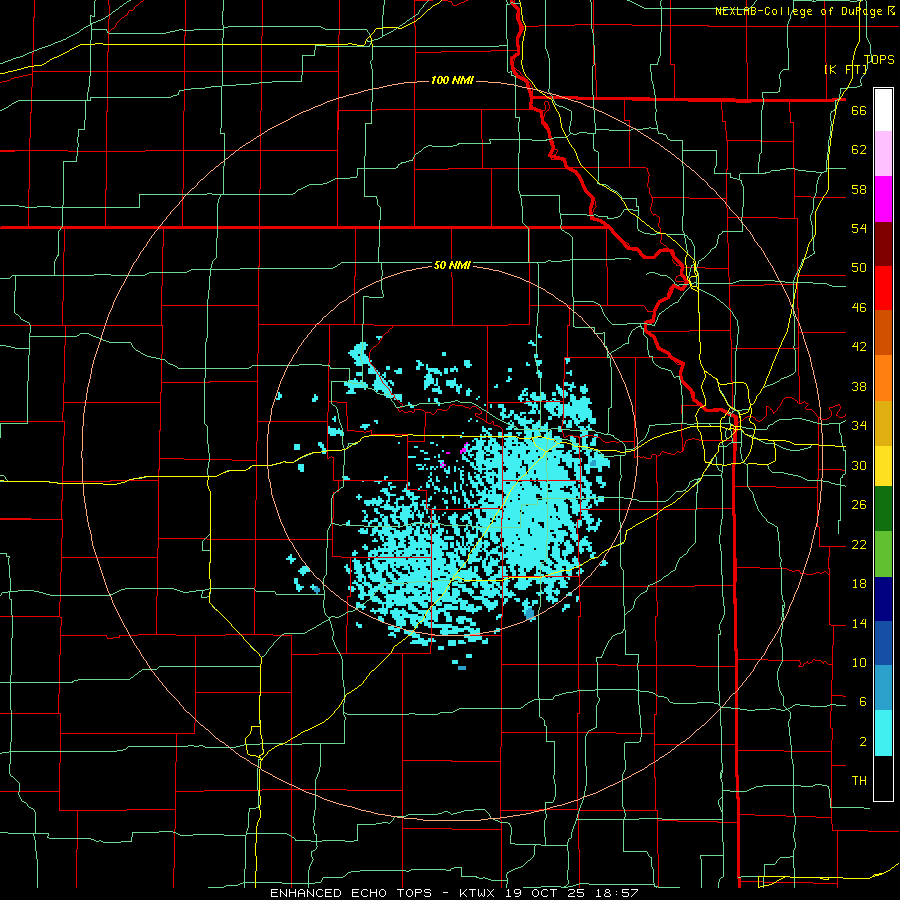The height and width of the screenshot is (900, 900).
Task: Click the navy 14-18 kft legend swatch
Action: [x=883, y=599]
